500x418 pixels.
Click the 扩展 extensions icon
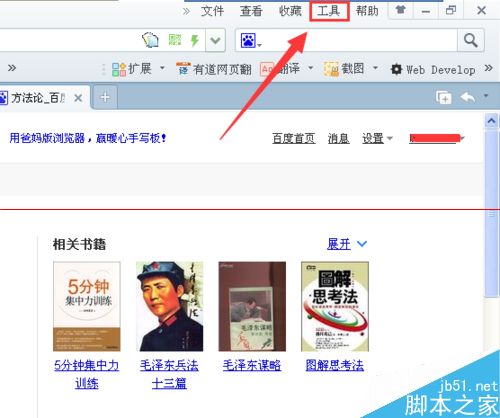119,69
